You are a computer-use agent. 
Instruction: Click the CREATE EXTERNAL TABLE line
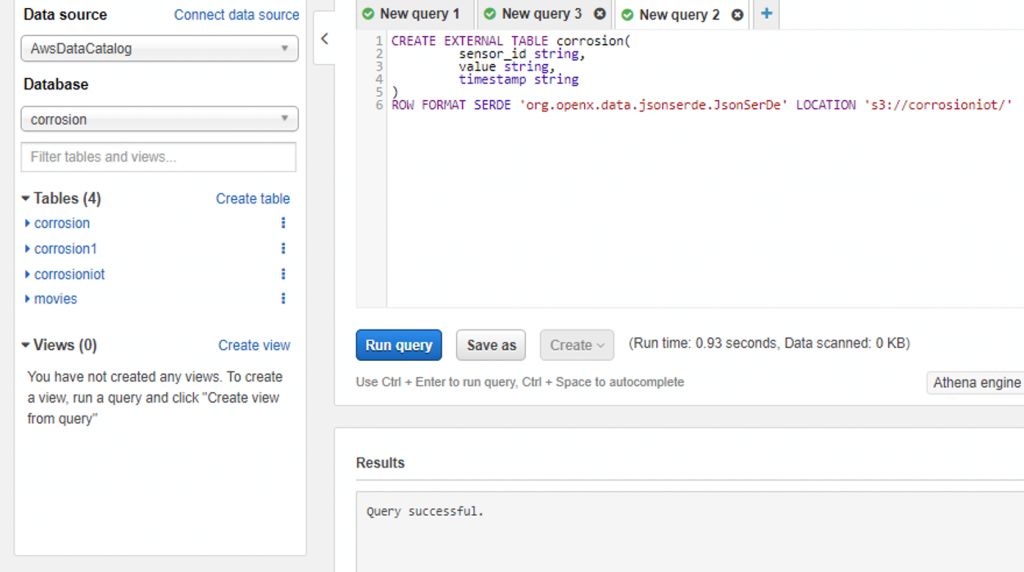pyautogui.click(x=511, y=41)
